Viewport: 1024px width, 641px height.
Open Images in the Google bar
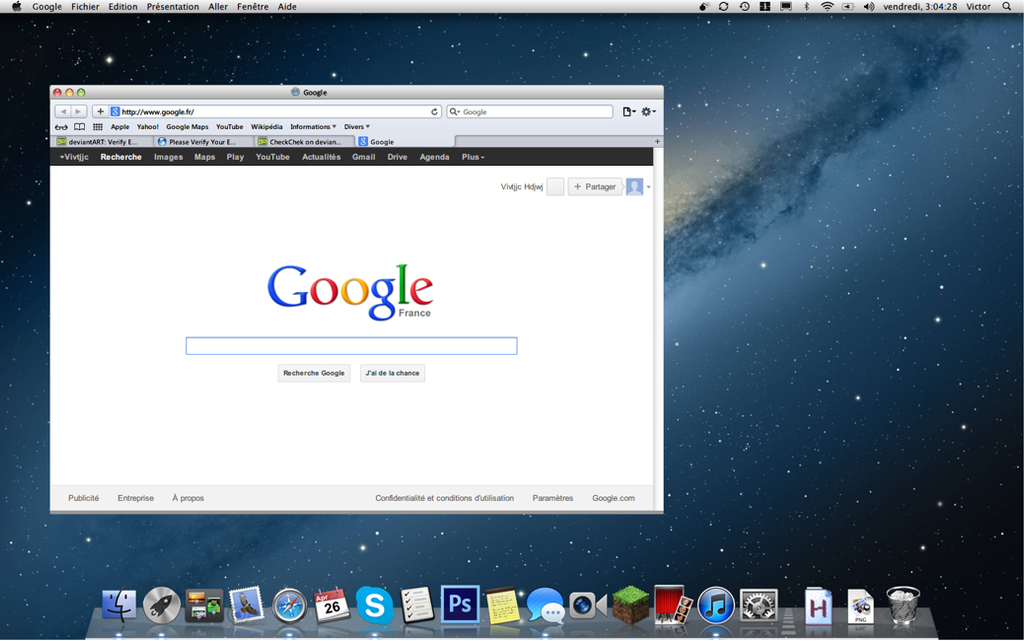168,157
